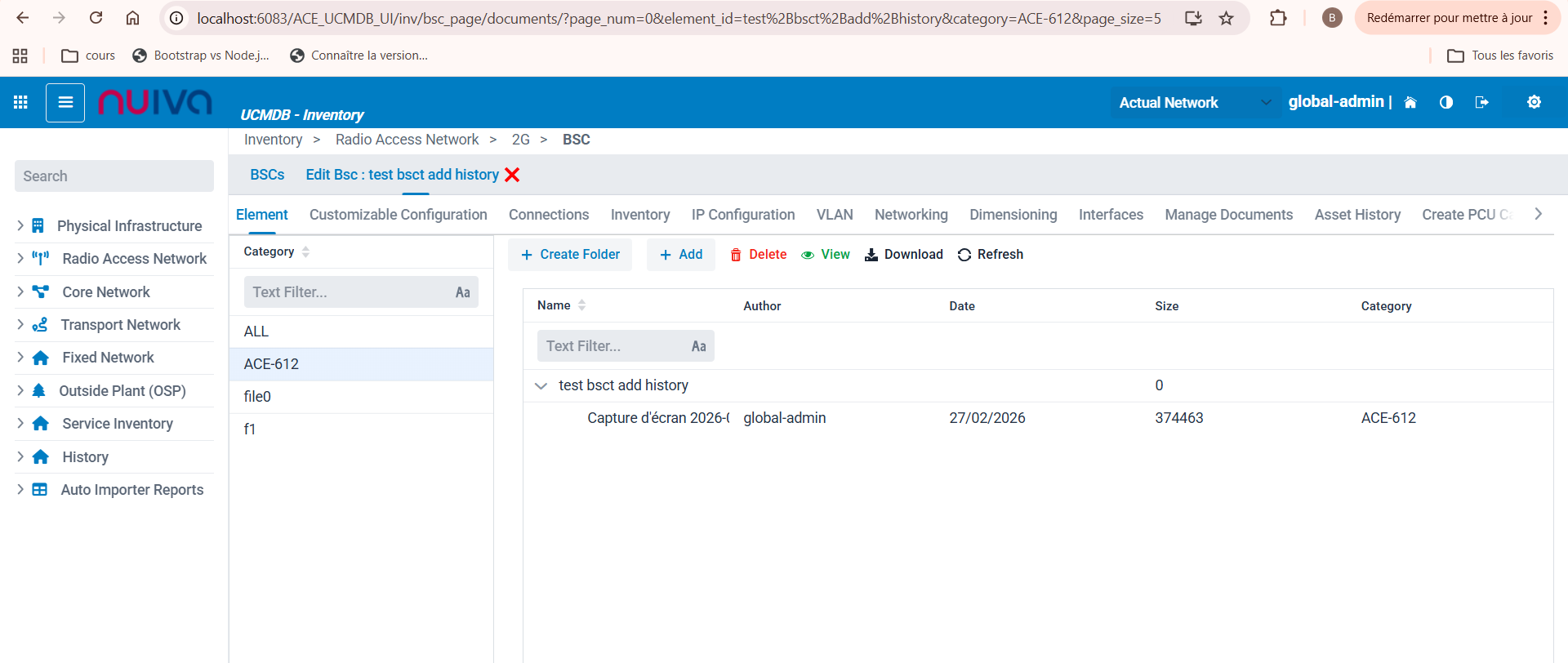Collapse the test bsct add history folder
Viewport: 1568px width, 663px height.
coord(541,385)
